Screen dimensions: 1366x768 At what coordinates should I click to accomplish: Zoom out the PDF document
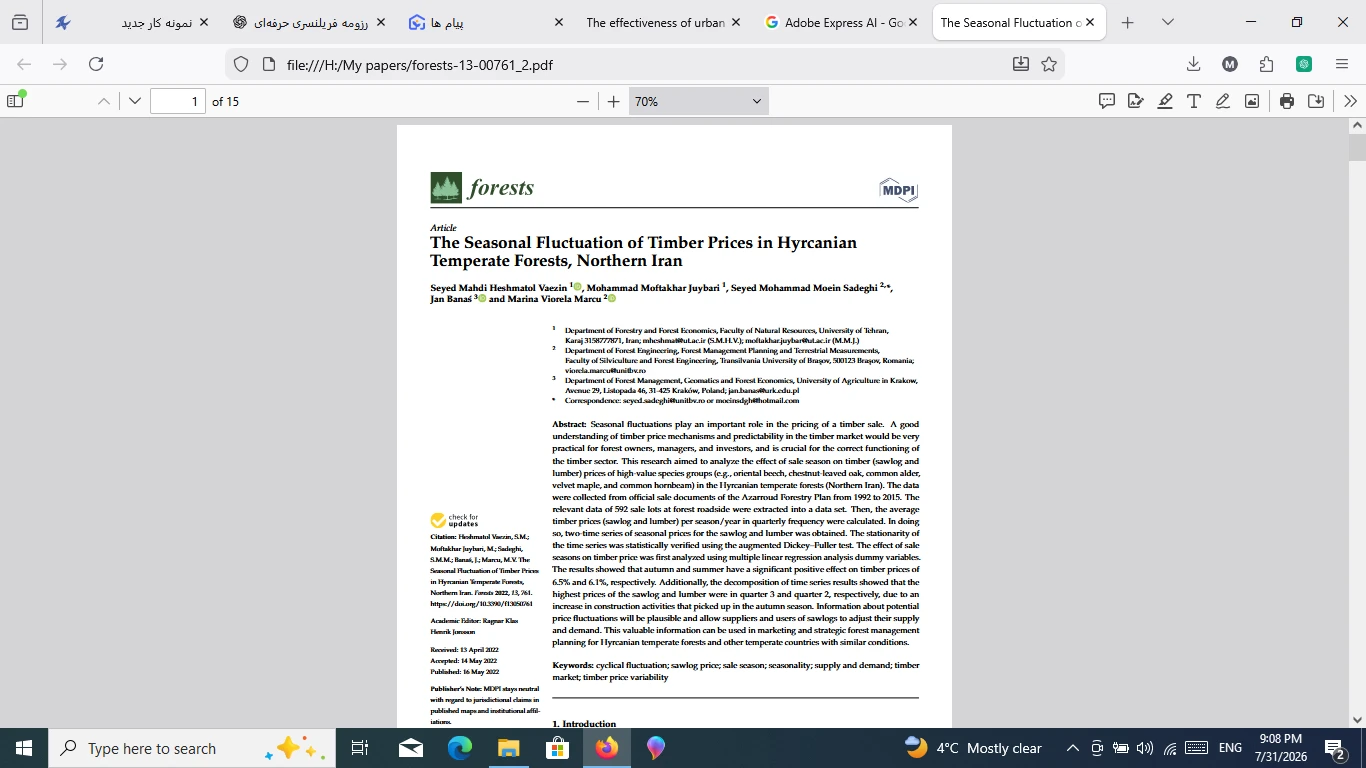click(583, 101)
